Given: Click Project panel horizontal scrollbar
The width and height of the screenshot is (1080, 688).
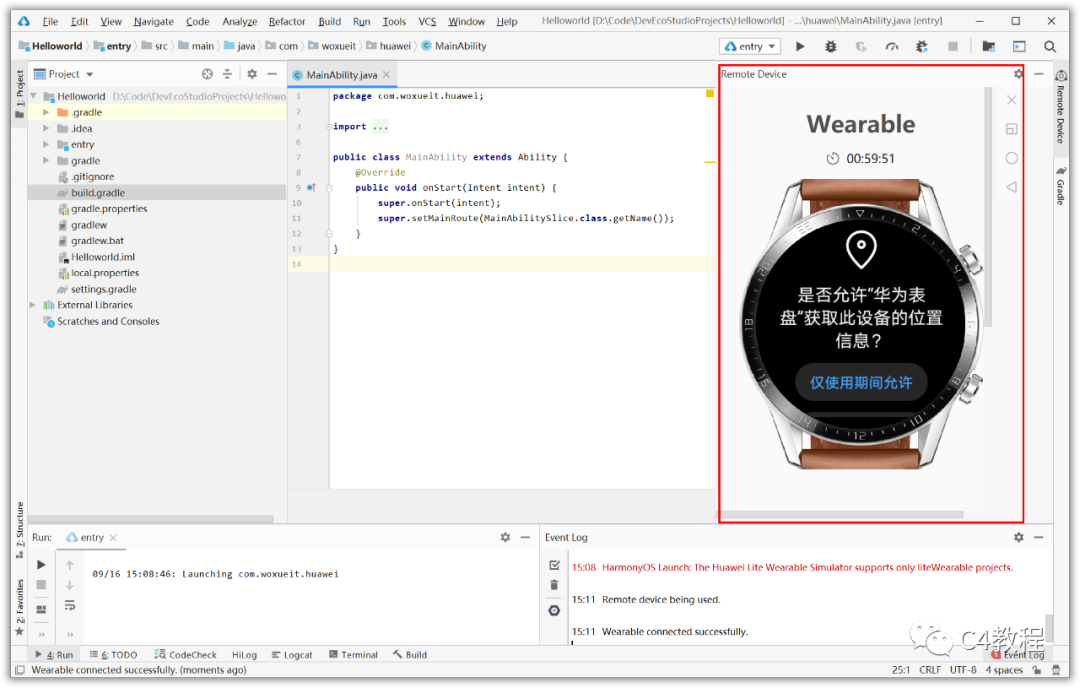Looking at the screenshot, I should point(150,519).
